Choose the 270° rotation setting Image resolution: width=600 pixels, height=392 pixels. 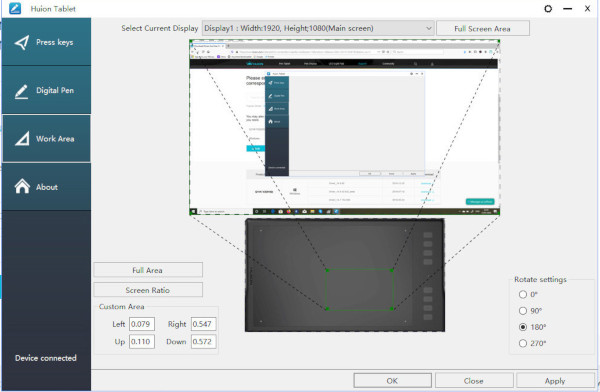(x=523, y=343)
